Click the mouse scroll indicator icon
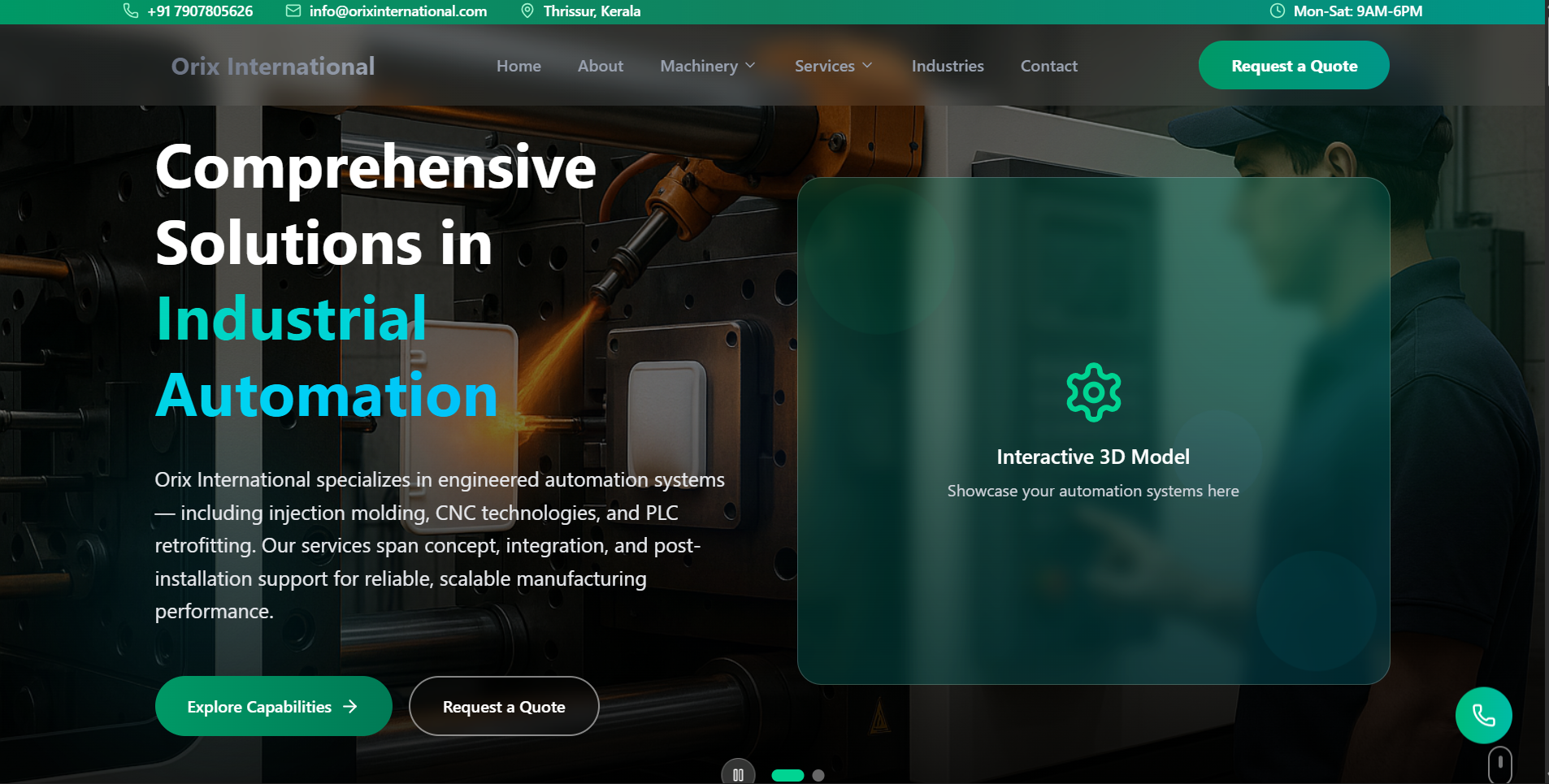 coord(1499,765)
